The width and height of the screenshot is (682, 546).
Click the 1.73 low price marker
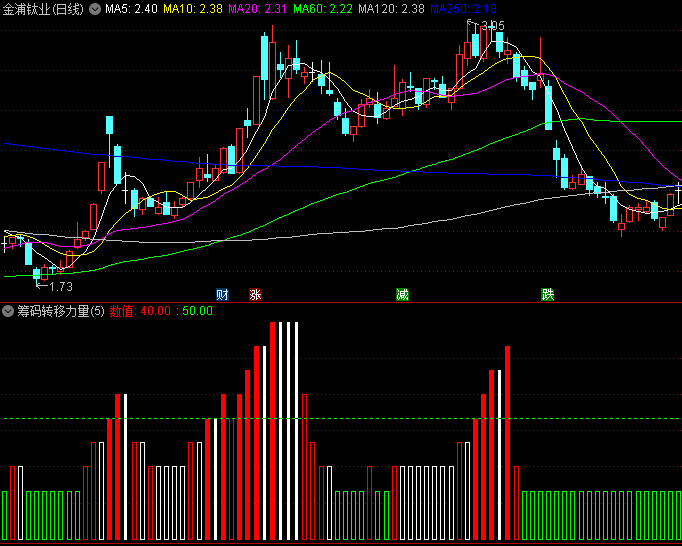click(x=61, y=287)
